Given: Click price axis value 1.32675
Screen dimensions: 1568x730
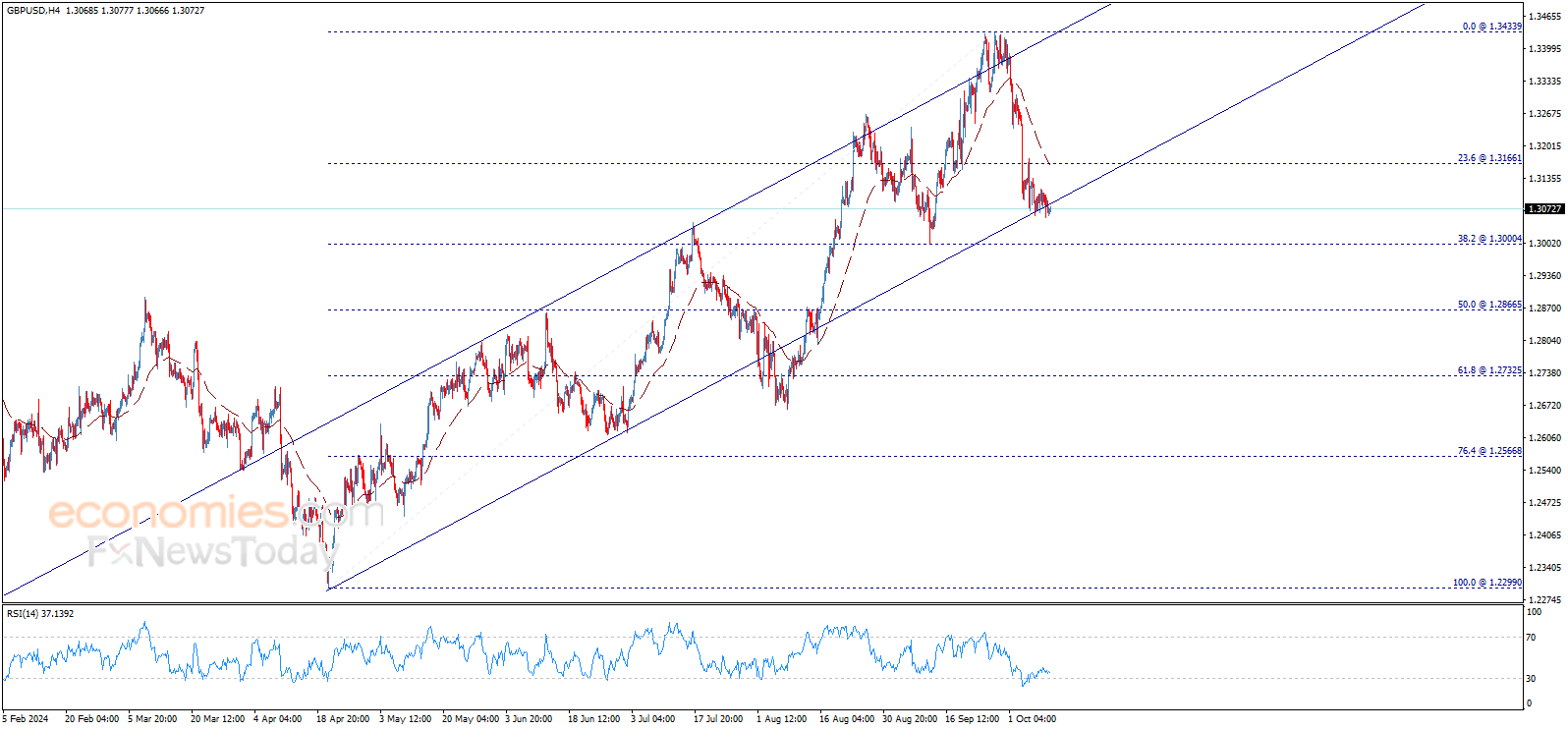Looking at the screenshot, I should tap(1545, 114).
